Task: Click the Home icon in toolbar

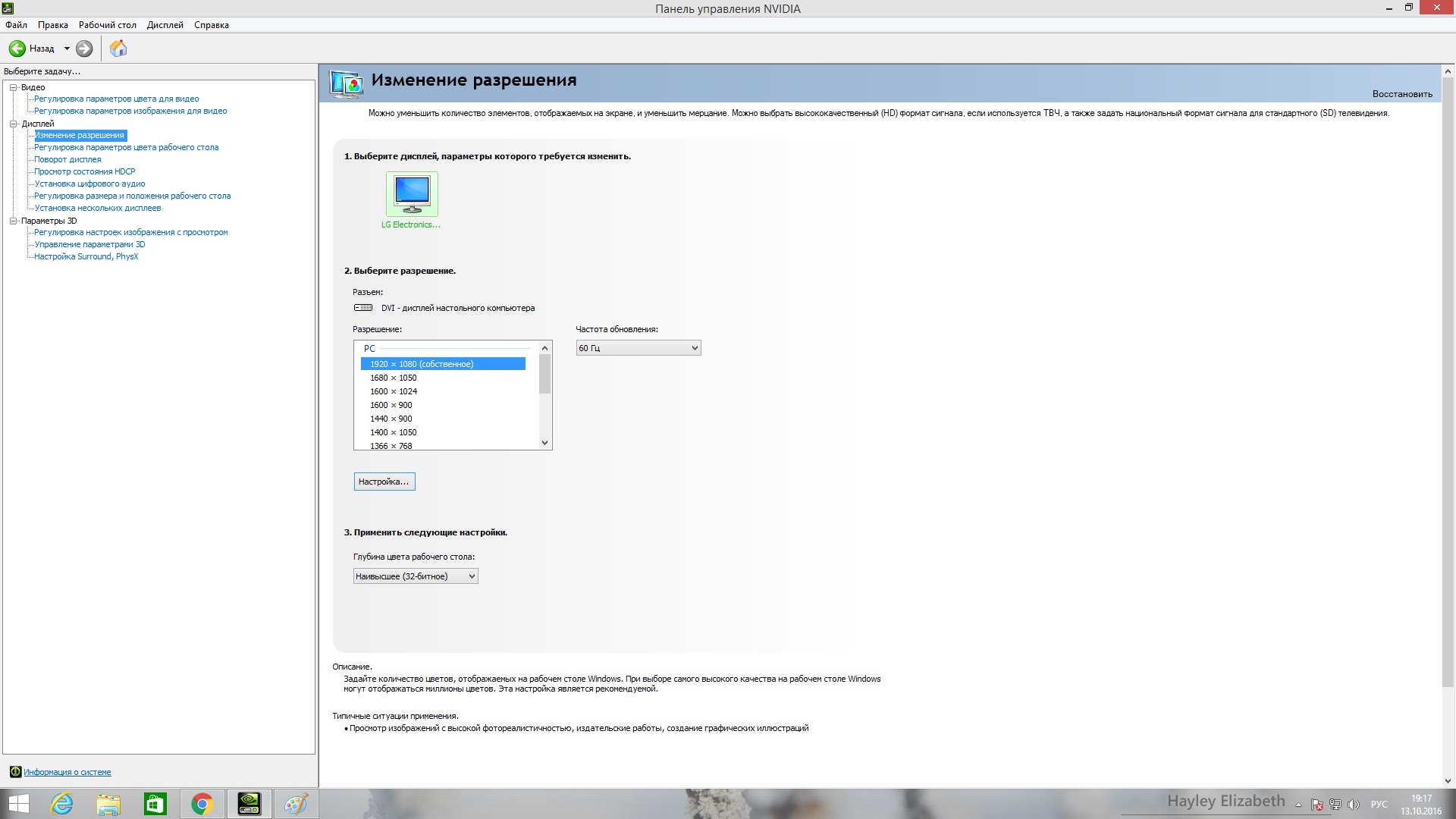Action: tap(118, 49)
